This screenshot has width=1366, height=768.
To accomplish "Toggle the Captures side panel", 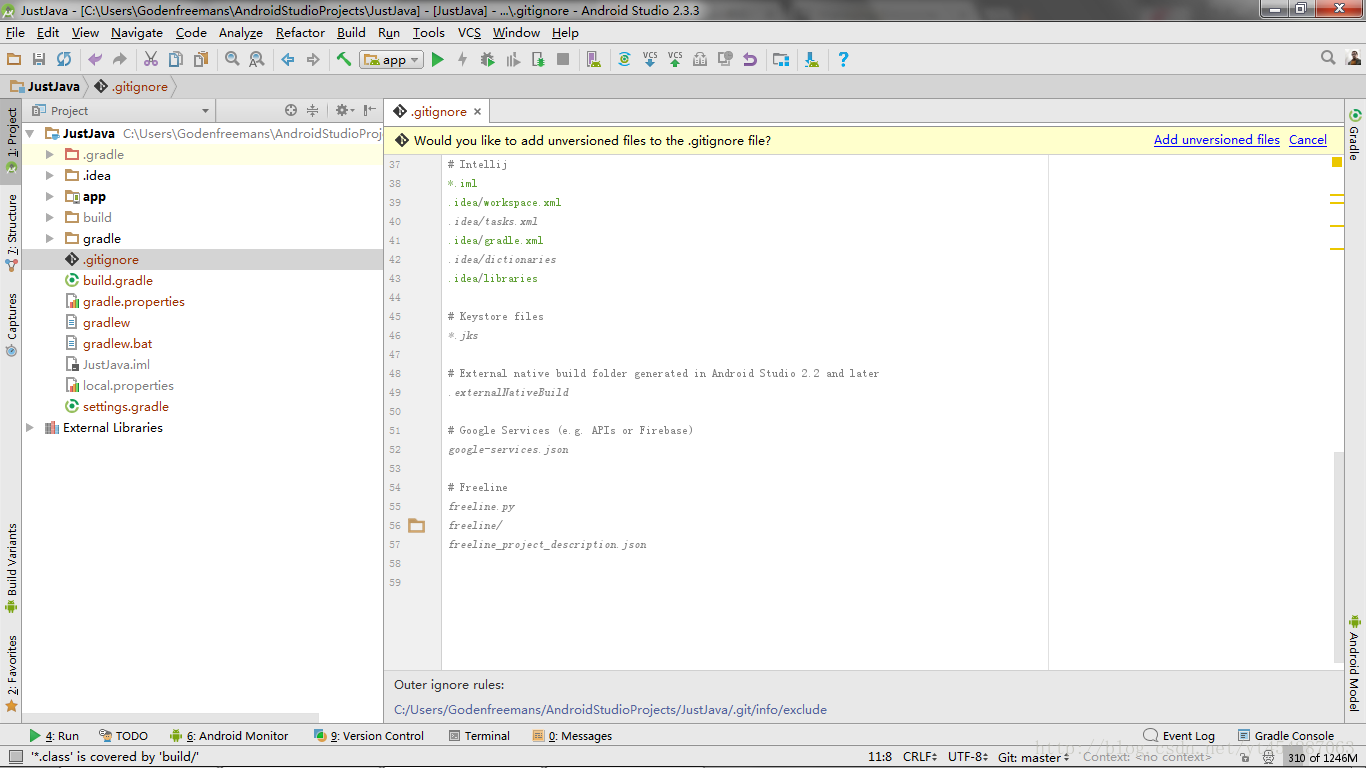I will [x=12, y=323].
